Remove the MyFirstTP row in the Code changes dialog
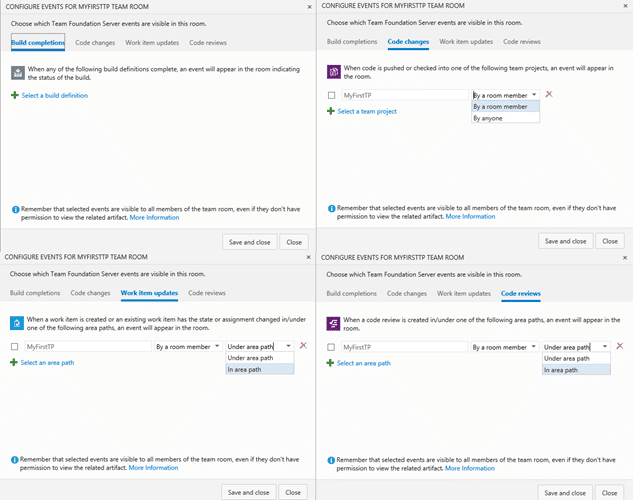 (x=549, y=94)
